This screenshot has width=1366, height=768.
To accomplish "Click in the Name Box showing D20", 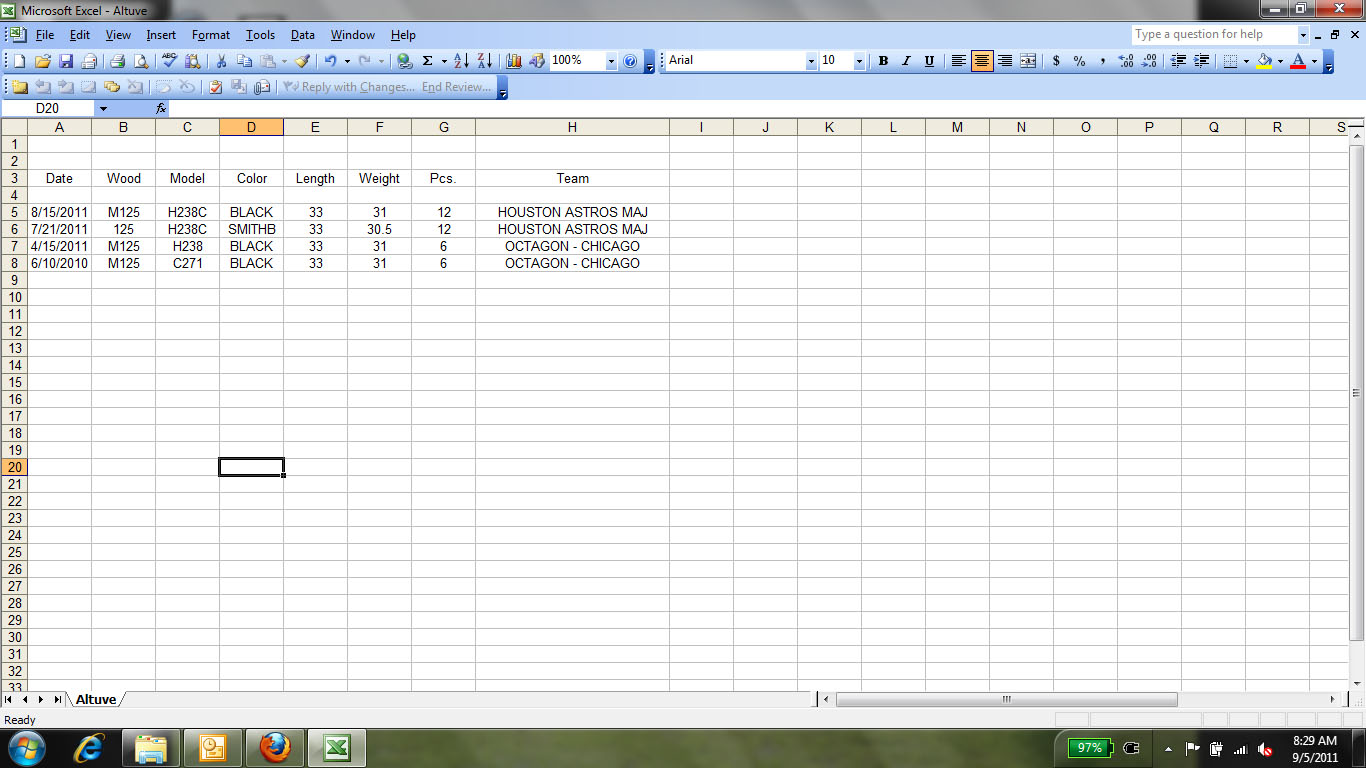I will point(49,108).
